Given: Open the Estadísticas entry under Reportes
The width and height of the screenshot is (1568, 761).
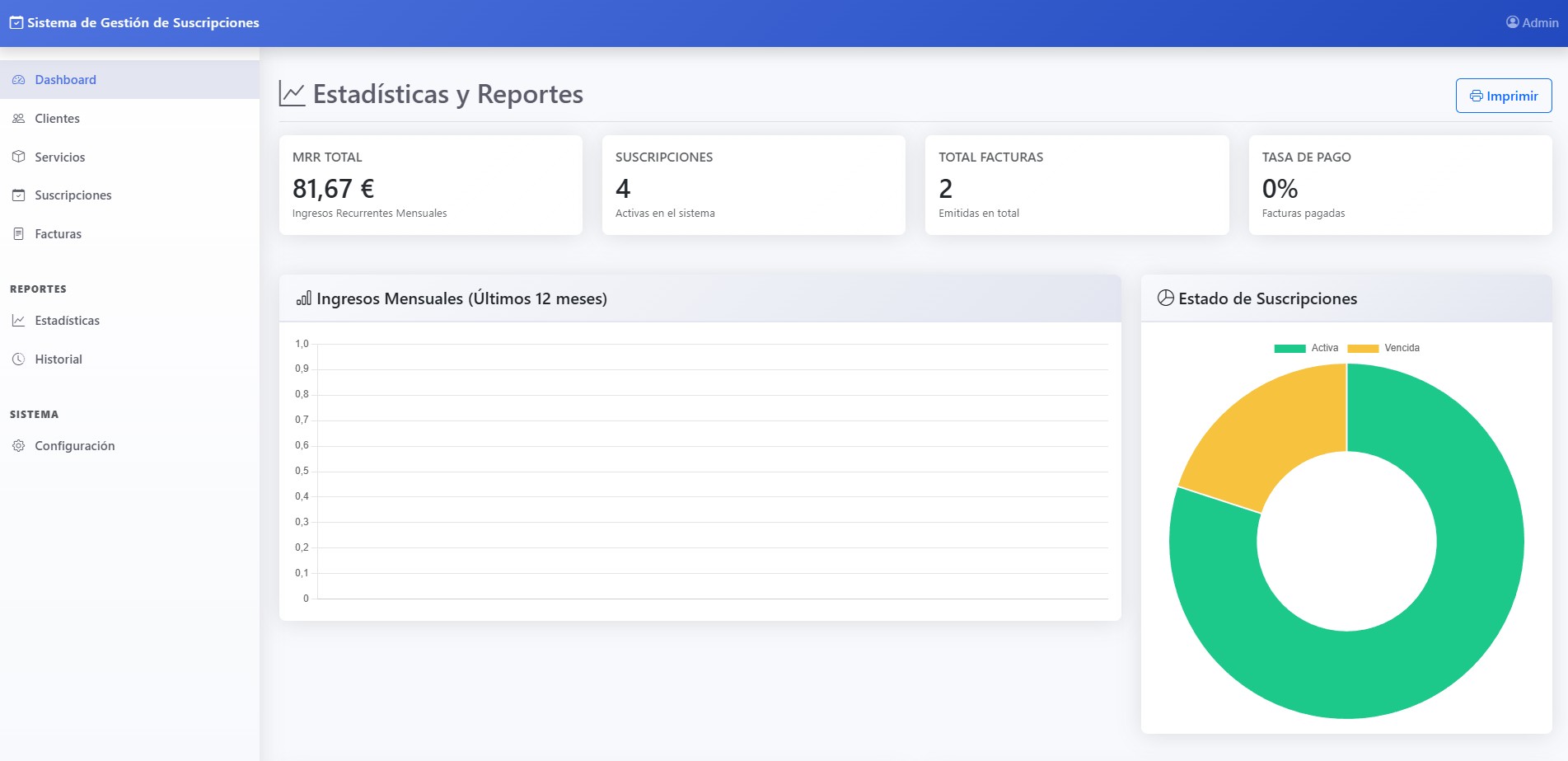Looking at the screenshot, I should click(67, 320).
